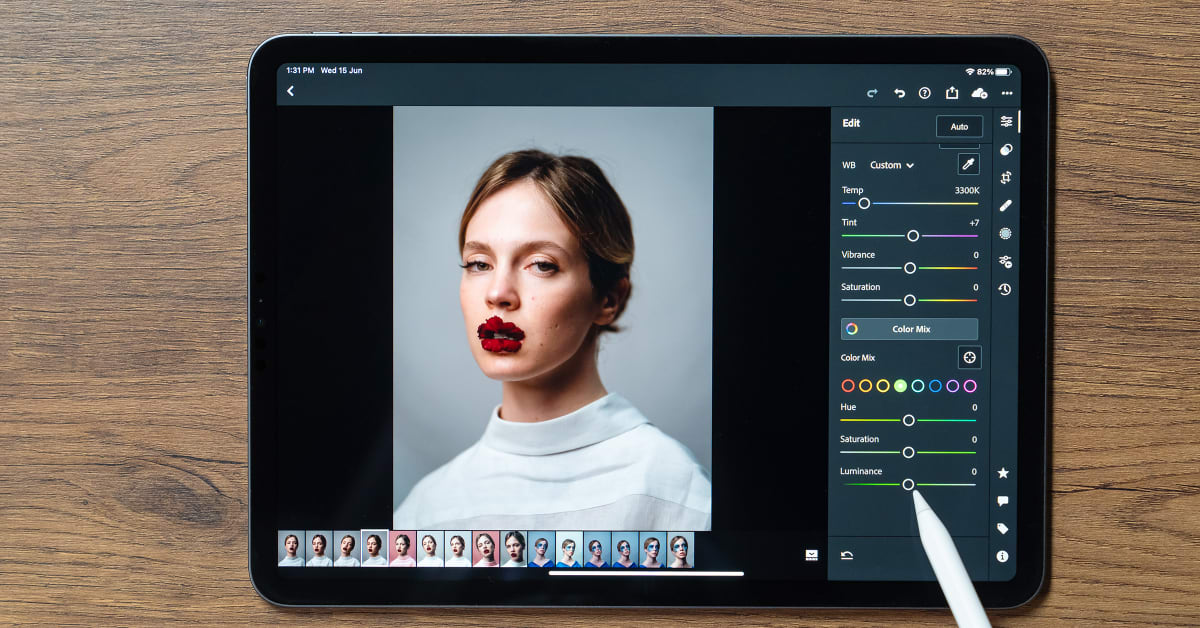Select the magenta color mix circle
Viewport: 1200px width, 628px height.
pos(970,386)
